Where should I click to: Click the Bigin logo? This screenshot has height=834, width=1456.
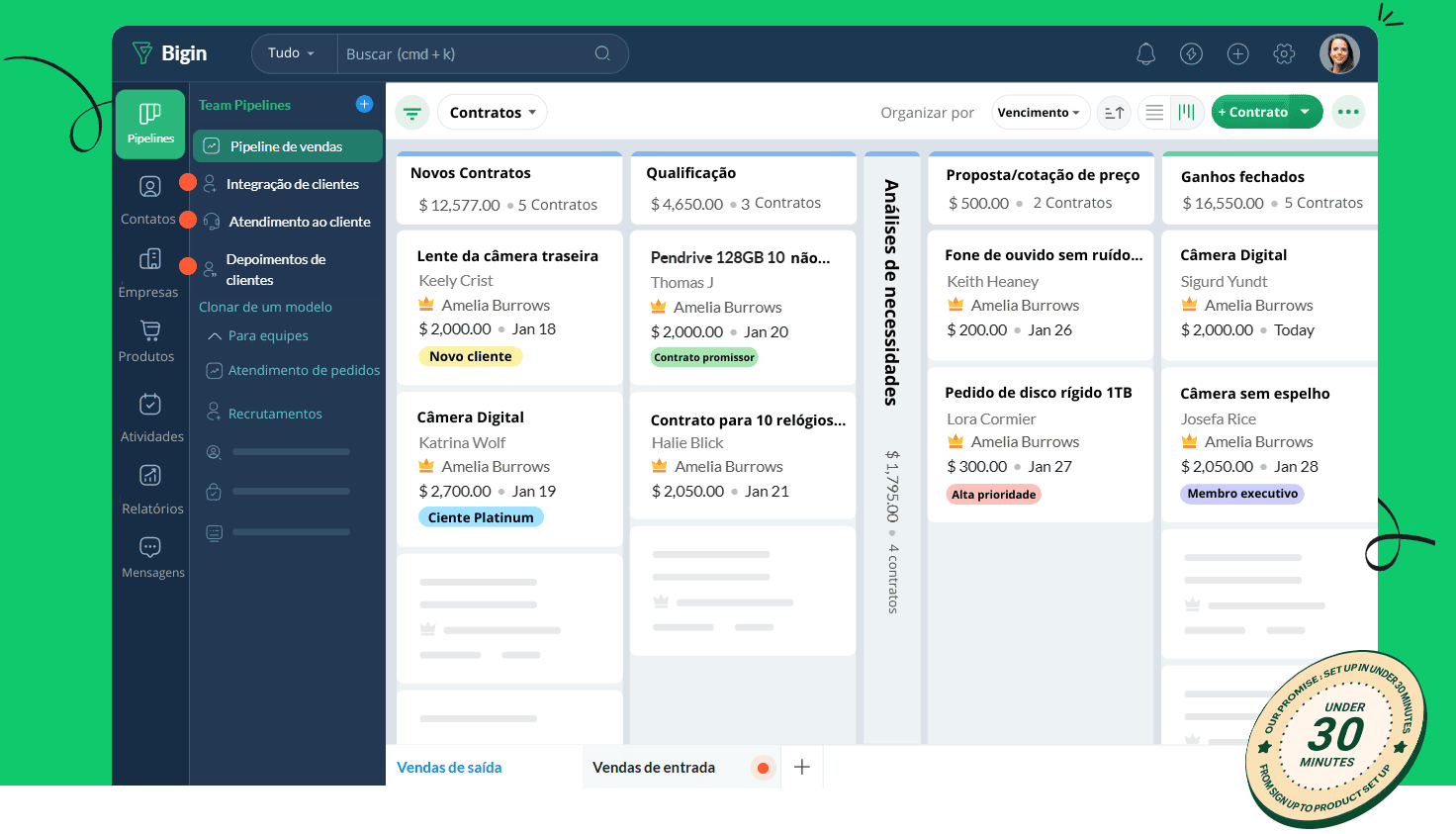tap(169, 53)
